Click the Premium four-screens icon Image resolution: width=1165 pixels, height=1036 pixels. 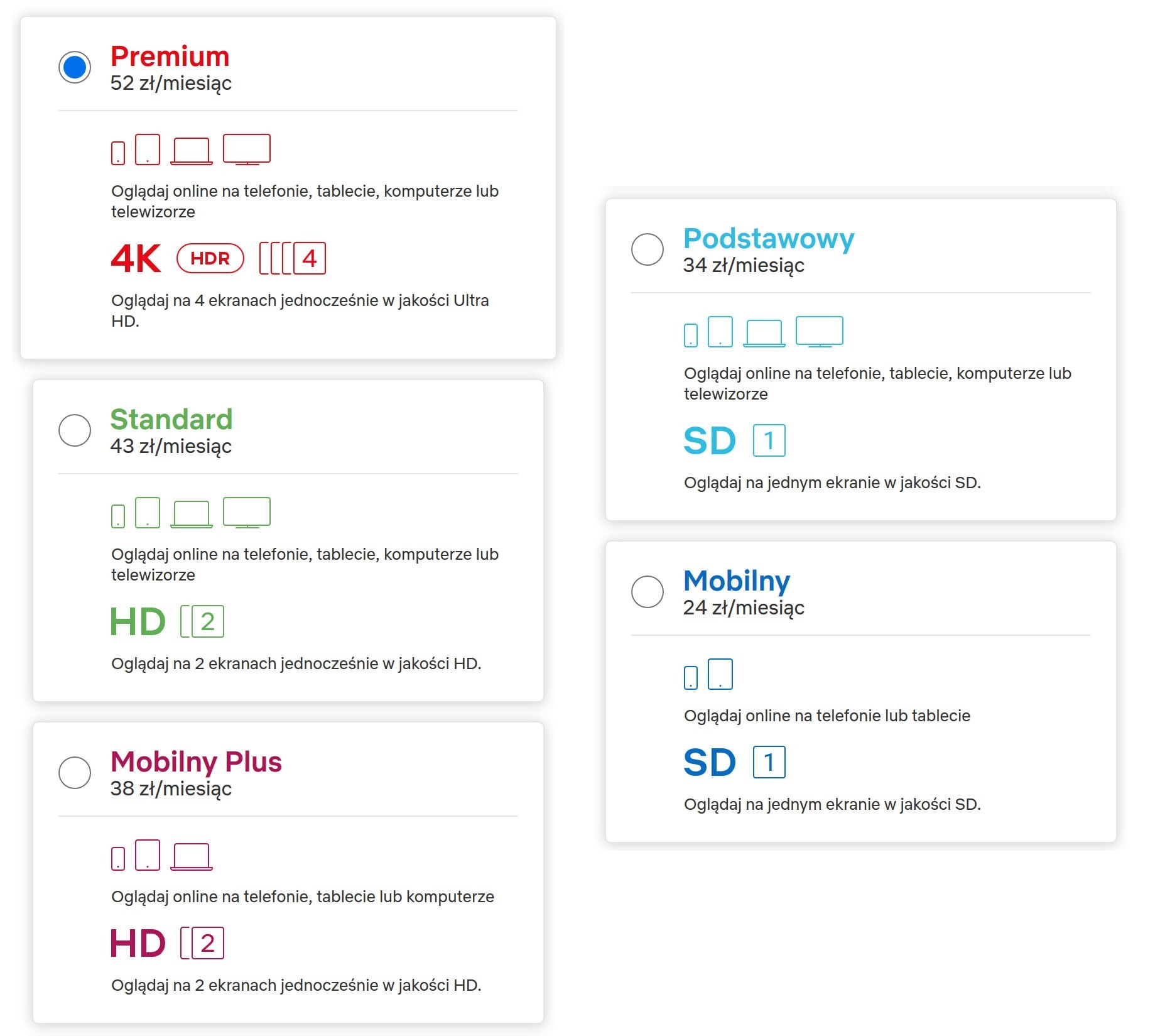pyautogui.click(x=293, y=258)
